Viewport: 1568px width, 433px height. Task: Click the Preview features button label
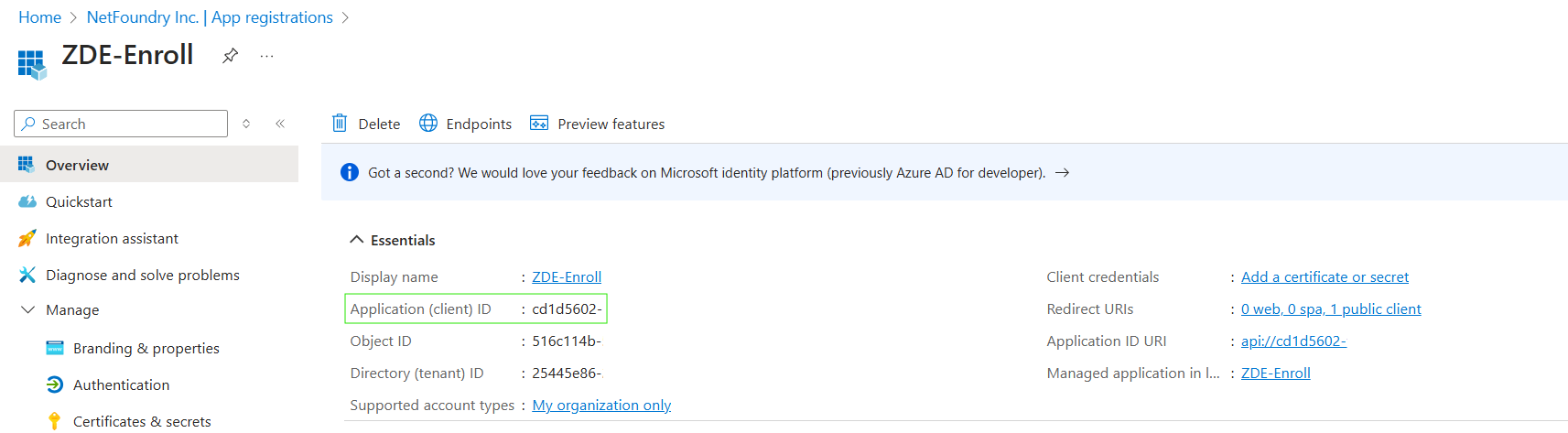[x=611, y=124]
